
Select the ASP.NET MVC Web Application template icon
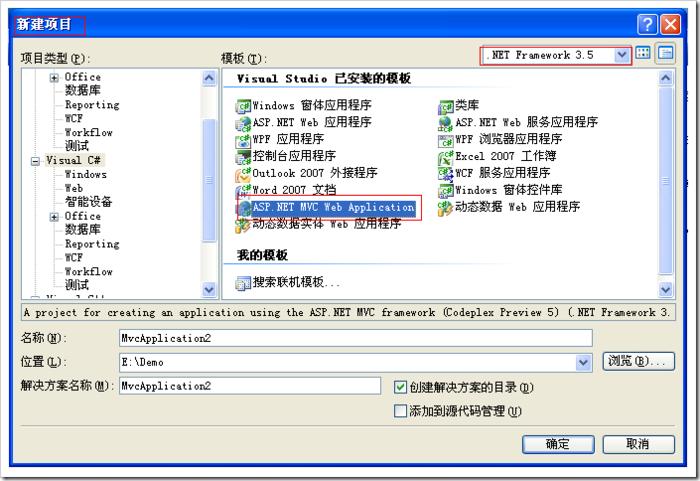(245, 208)
